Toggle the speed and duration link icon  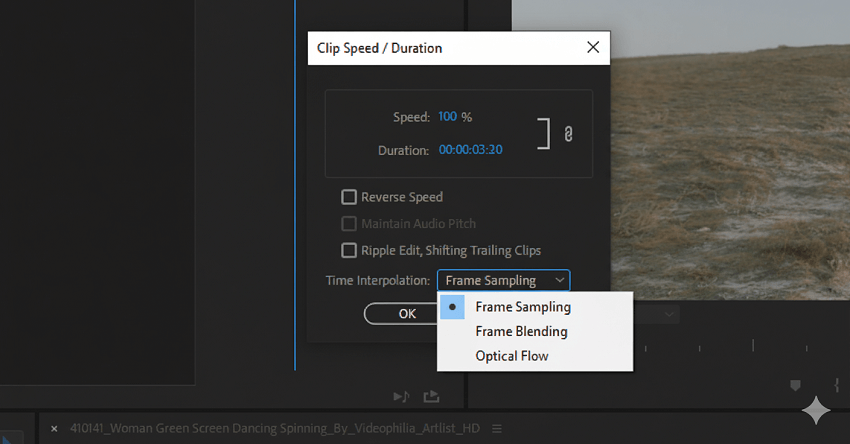coord(568,134)
